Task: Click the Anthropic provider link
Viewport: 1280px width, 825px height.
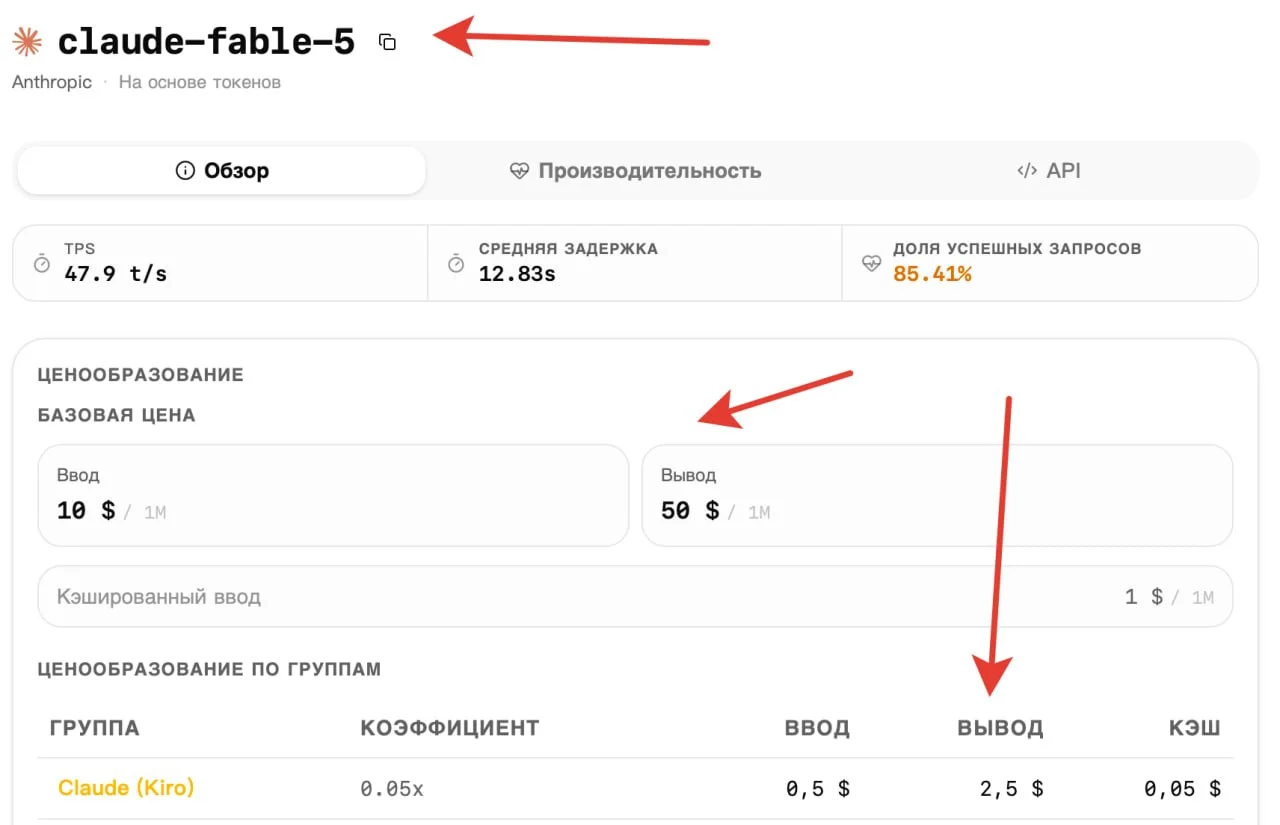Action: [x=52, y=82]
